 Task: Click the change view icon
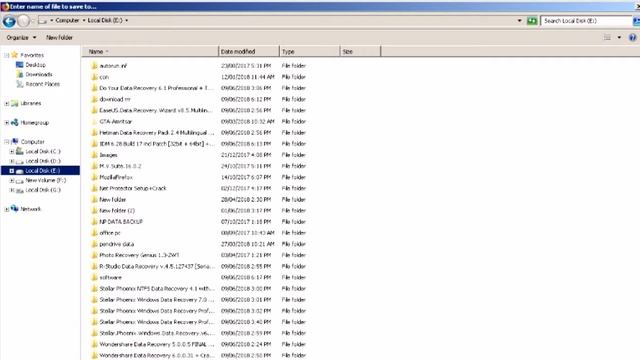pyautogui.click(x=607, y=38)
